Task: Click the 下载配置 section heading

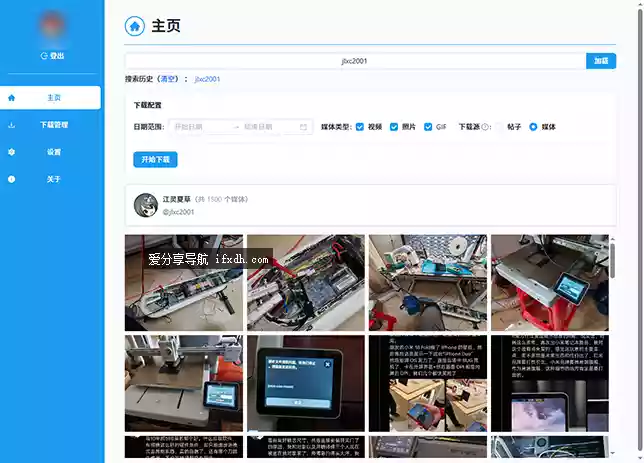Action: 147,105
